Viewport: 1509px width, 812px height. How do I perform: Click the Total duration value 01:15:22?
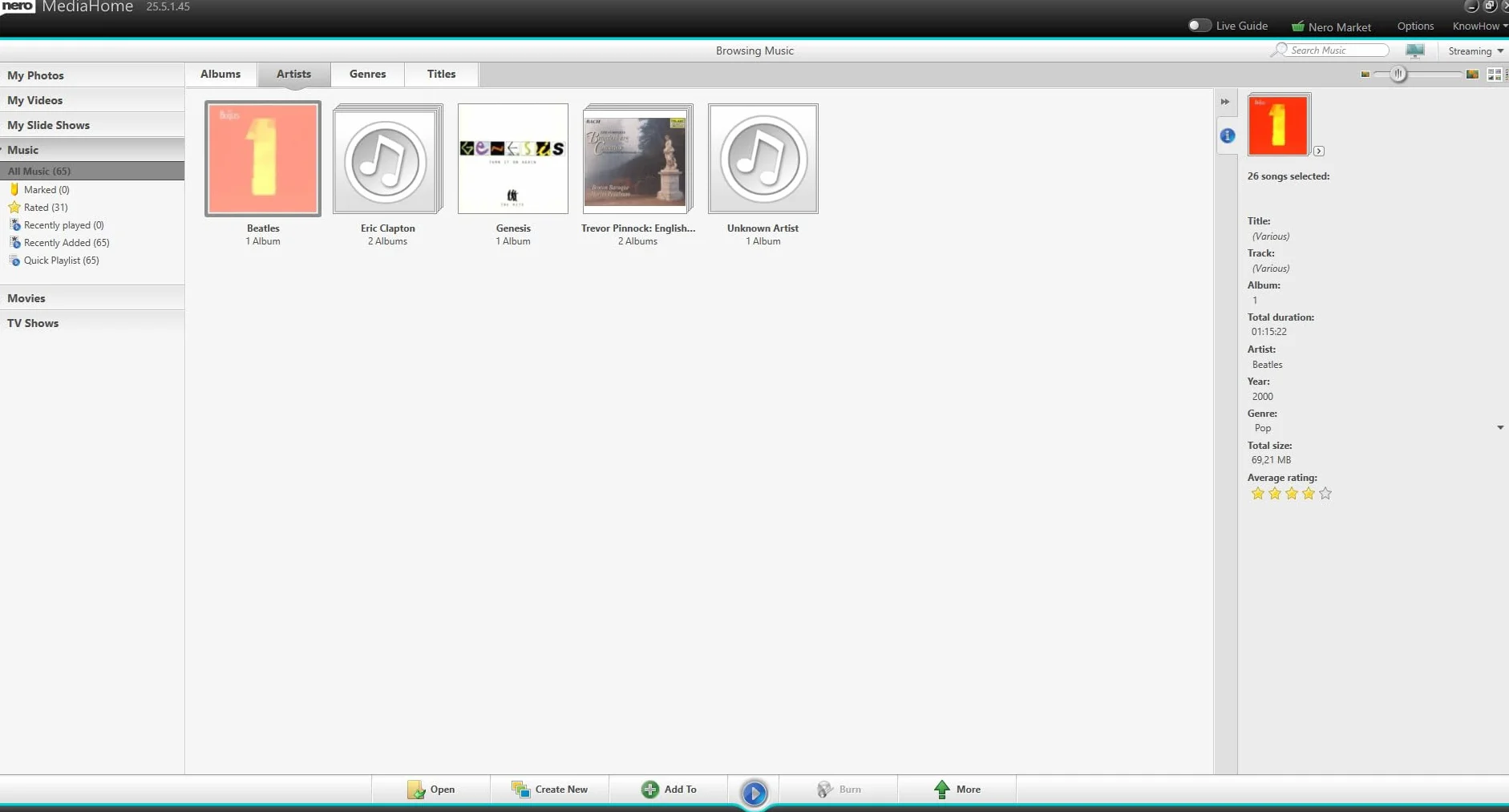click(x=1269, y=332)
